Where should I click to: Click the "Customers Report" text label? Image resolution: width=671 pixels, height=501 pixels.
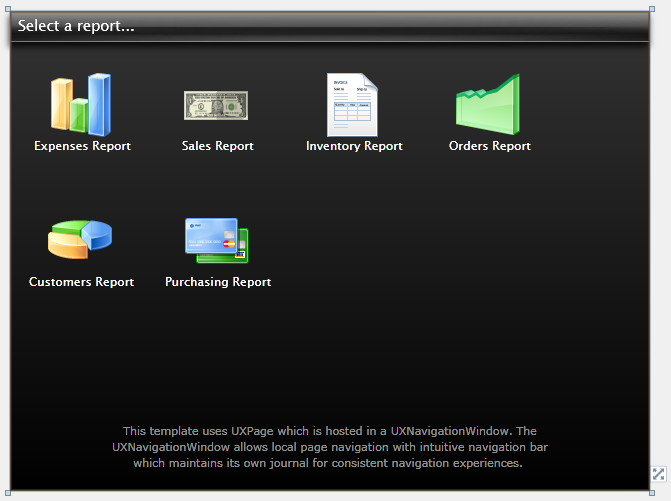(x=81, y=282)
